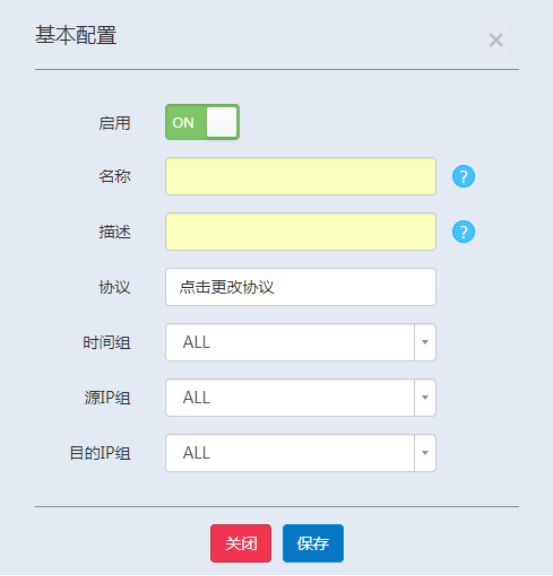Open the 源IP组 dropdown arrow
The image size is (553, 576).
click(x=425, y=397)
